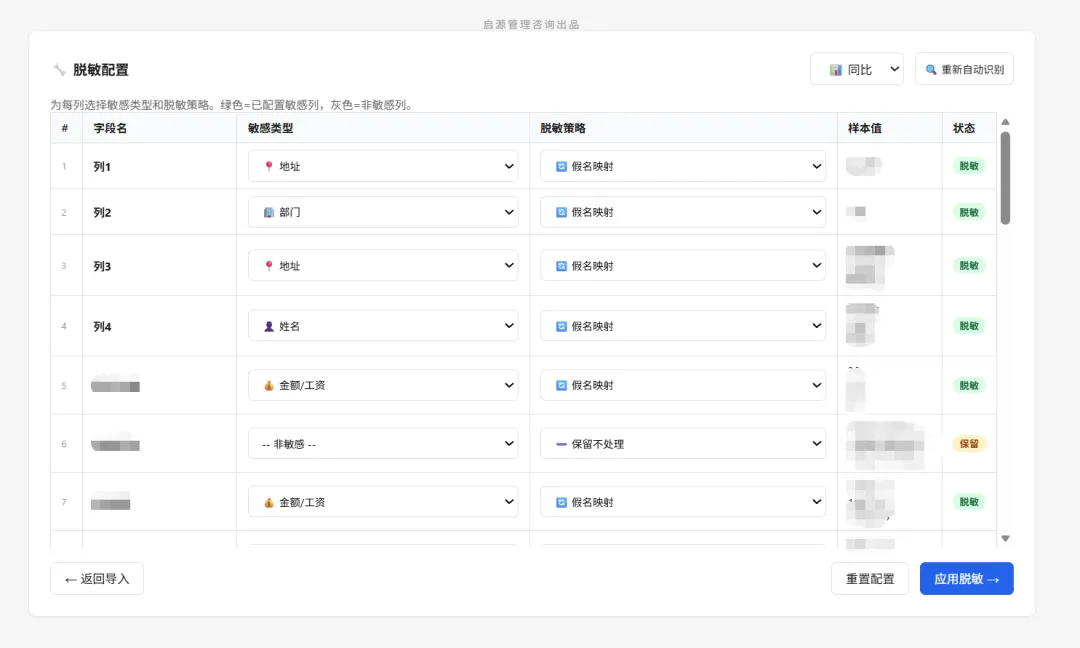Click the 列4 field name
The width and height of the screenshot is (1080, 648).
point(102,326)
